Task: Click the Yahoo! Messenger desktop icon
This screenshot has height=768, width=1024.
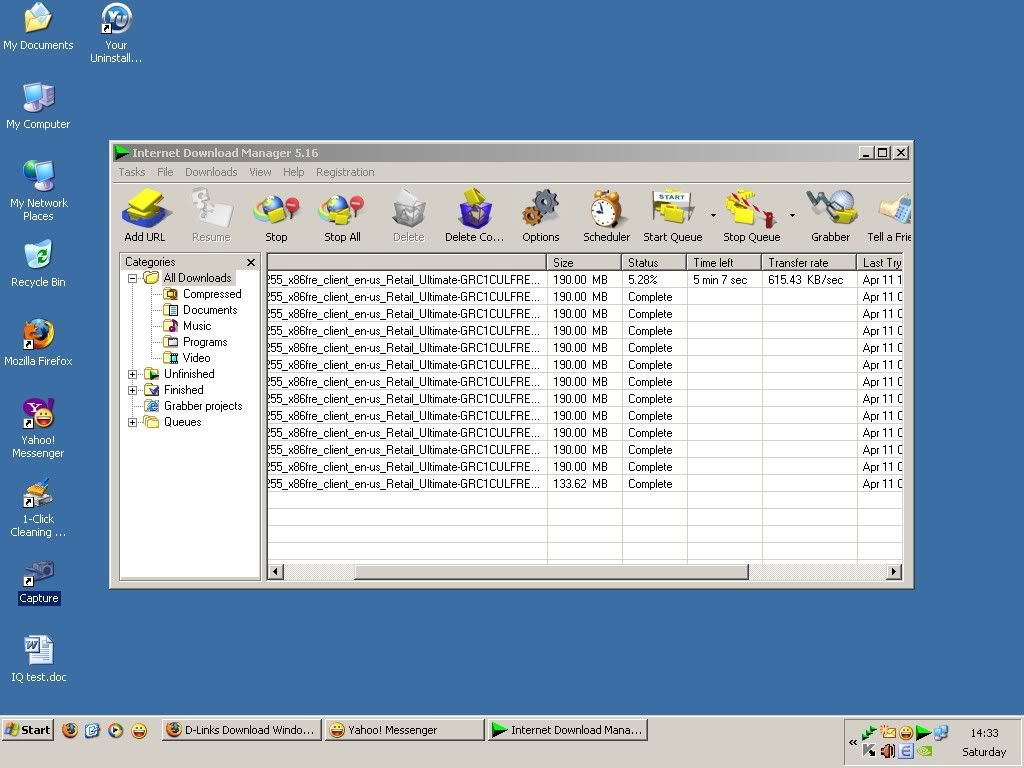Action: tap(38, 428)
